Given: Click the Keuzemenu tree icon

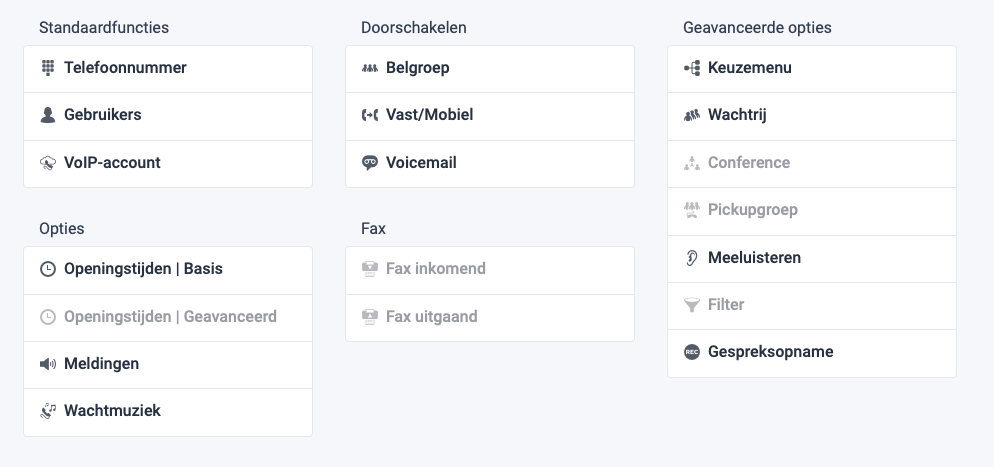Looking at the screenshot, I should point(692,68).
